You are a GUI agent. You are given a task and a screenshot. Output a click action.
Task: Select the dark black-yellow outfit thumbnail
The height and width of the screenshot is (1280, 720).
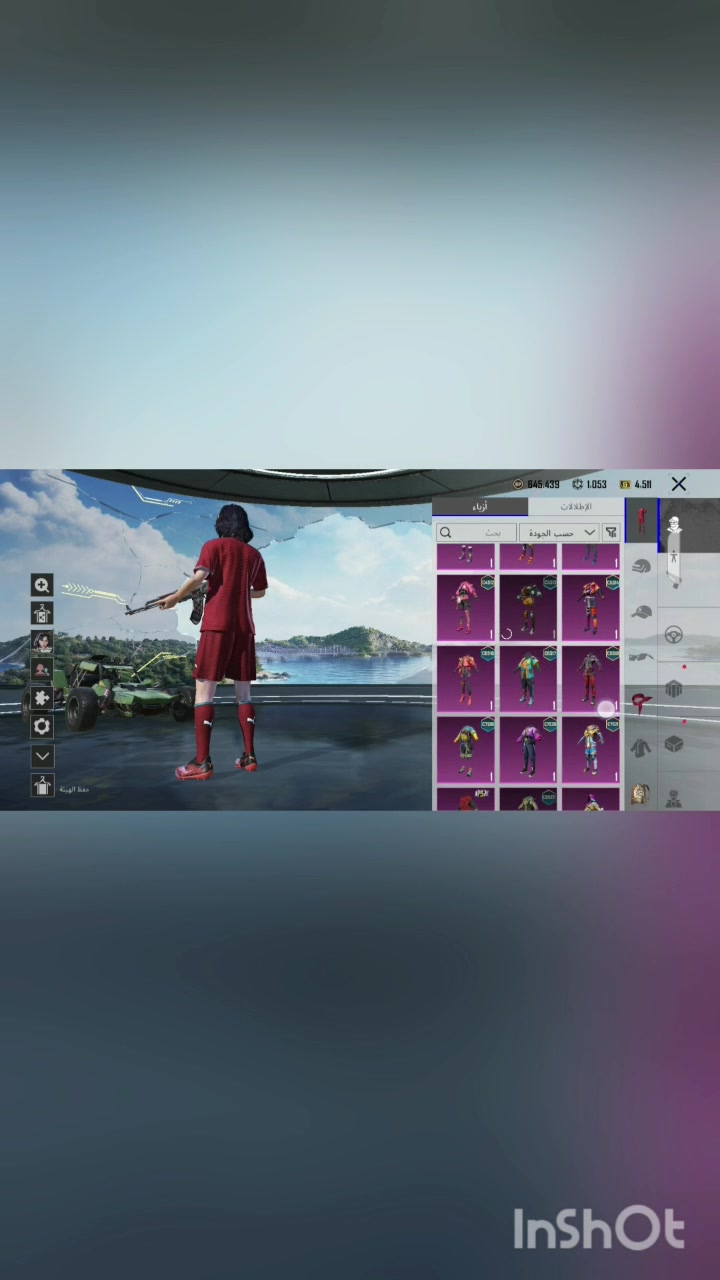pyautogui.click(x=528, y=608)
